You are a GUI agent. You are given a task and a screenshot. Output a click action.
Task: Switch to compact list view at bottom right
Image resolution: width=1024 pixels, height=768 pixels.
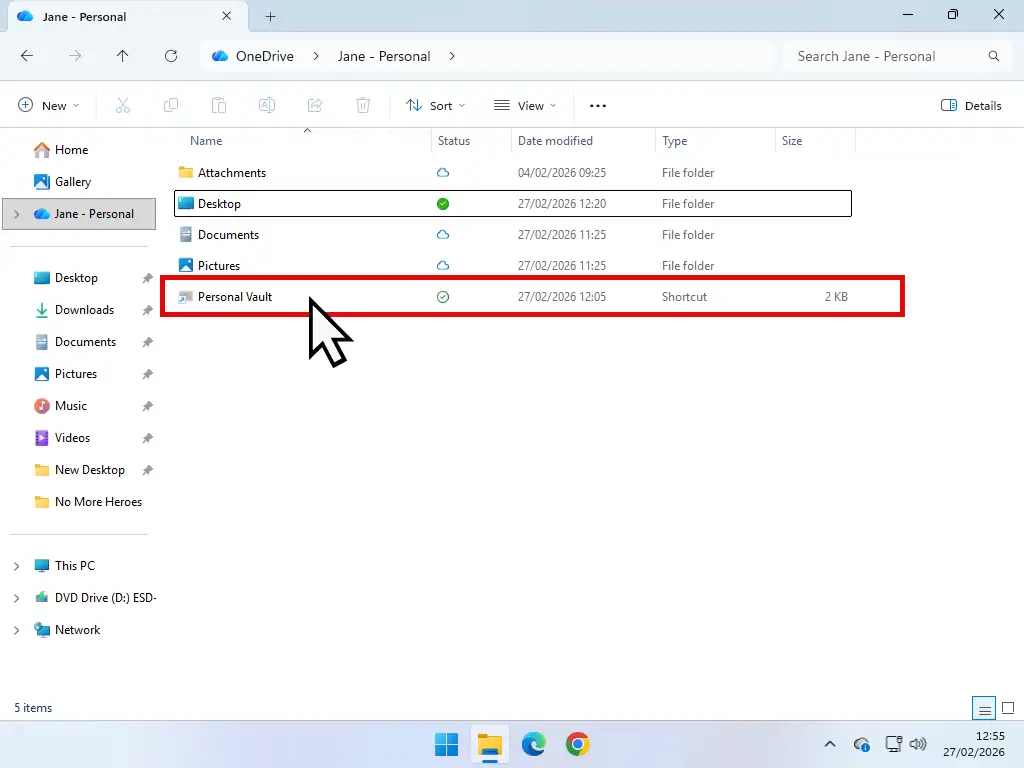tap(984, 707)
